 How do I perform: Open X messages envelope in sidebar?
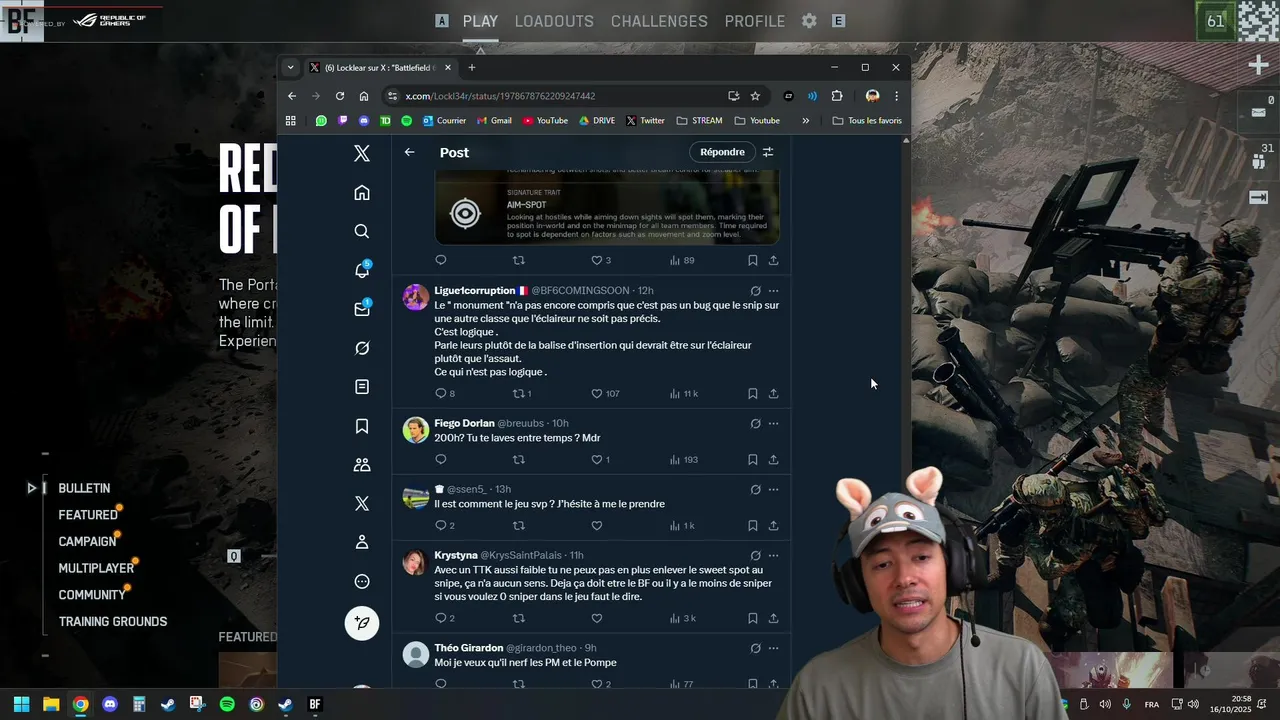click(x=362, y=309)
